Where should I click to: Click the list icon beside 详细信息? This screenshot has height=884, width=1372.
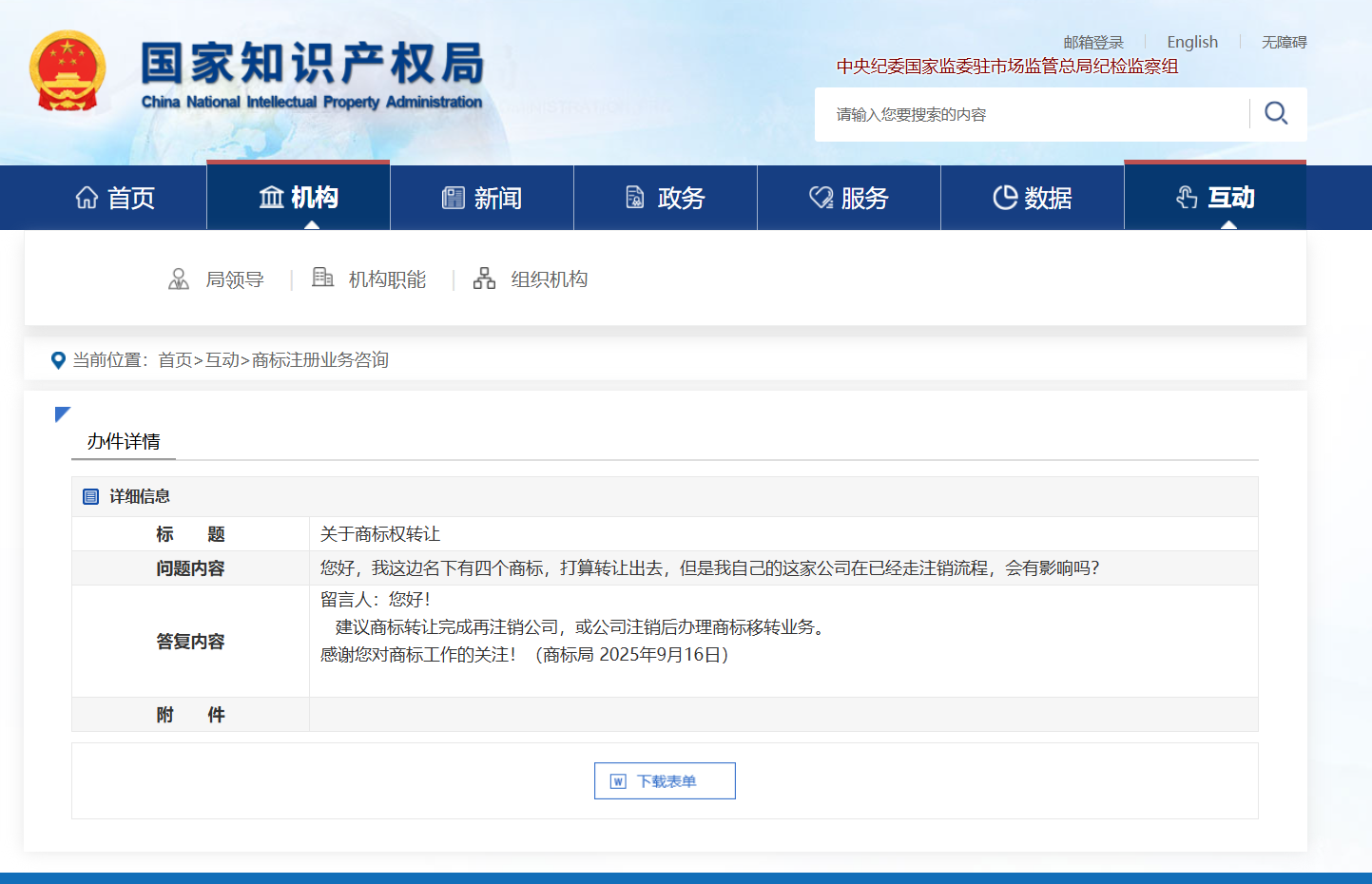(91, 496)
